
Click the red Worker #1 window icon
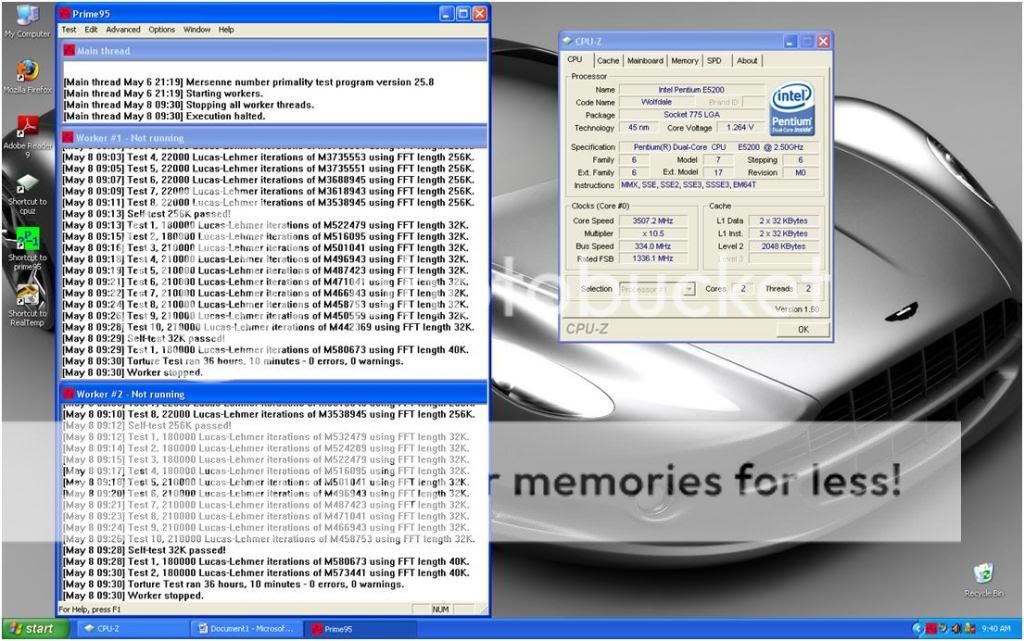[68, 138]
